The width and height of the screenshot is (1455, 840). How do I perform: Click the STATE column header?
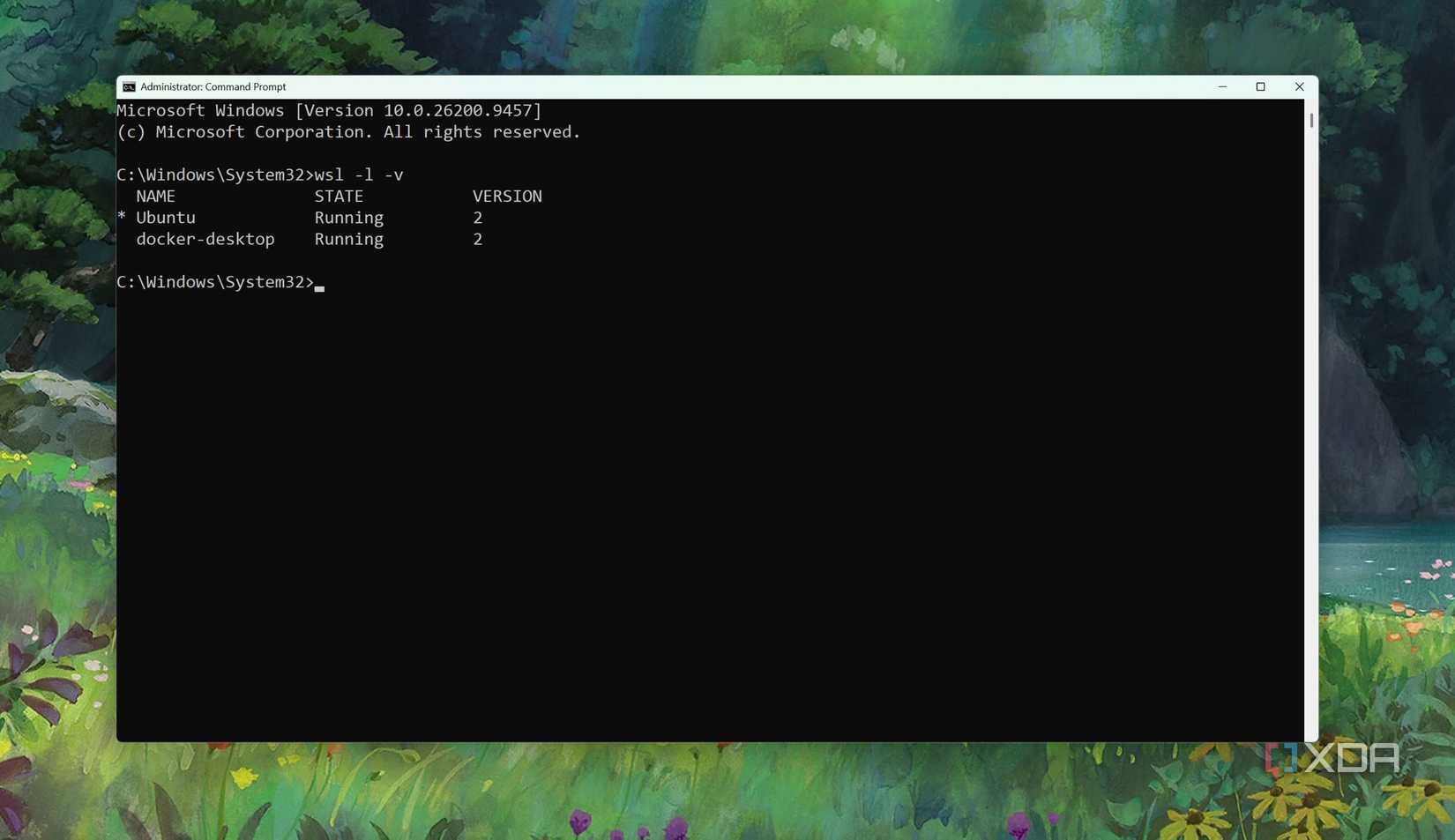339,197
